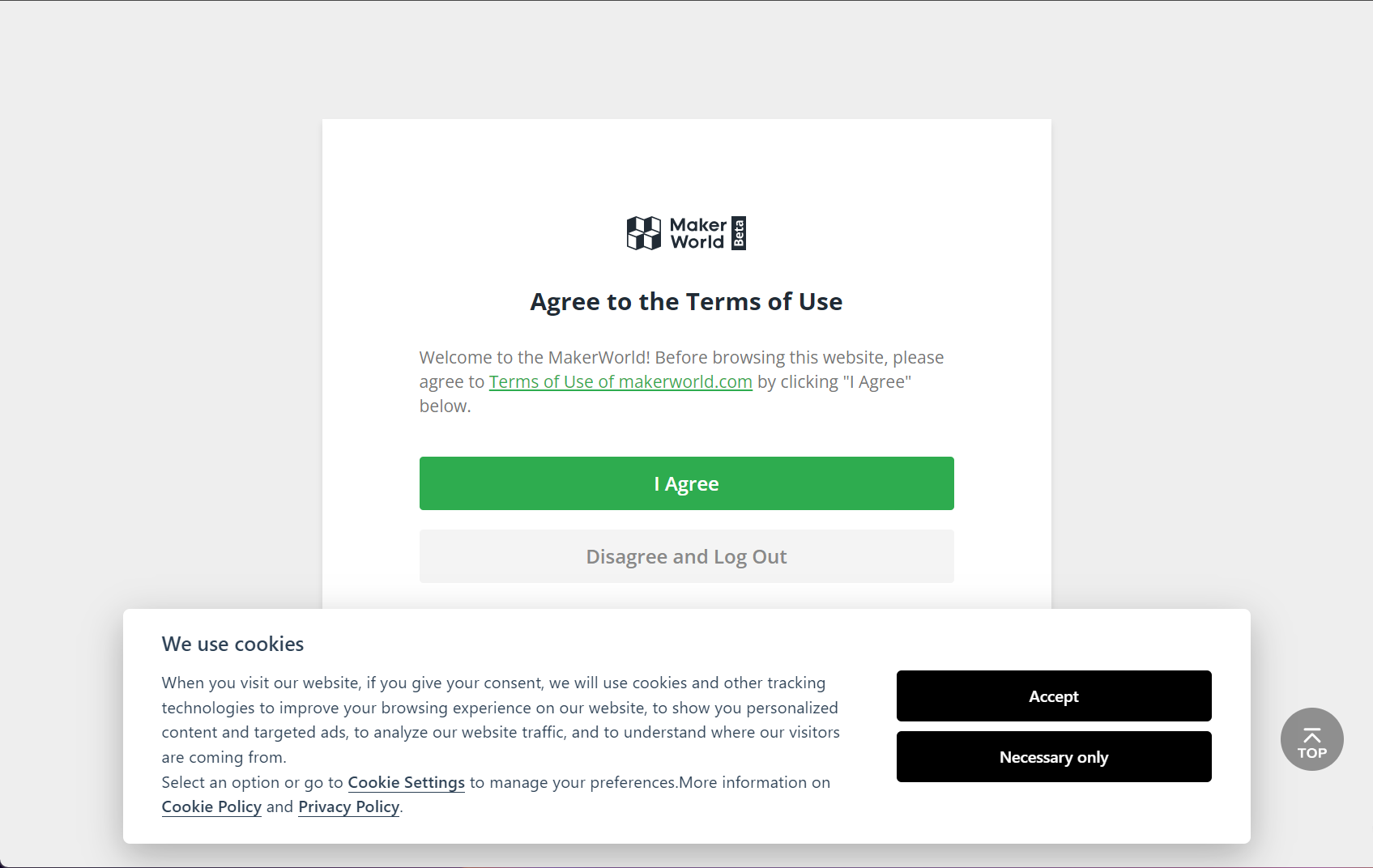Choose Disagree and Log Out
Image resolution: width=1373 pixels, height=868 pixels.
coord(687,556)
